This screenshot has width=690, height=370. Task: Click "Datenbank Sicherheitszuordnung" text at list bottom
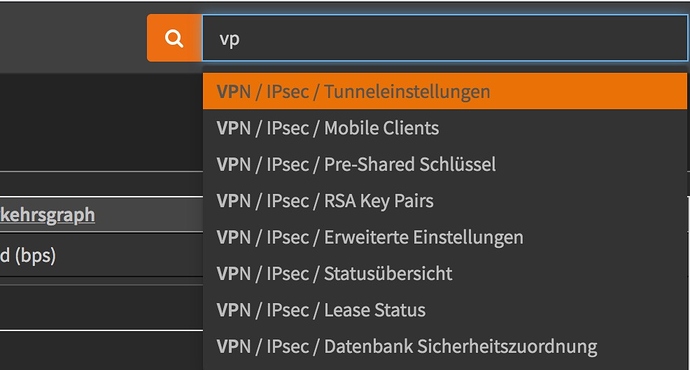pyautogui.click(x=461, y=347)
